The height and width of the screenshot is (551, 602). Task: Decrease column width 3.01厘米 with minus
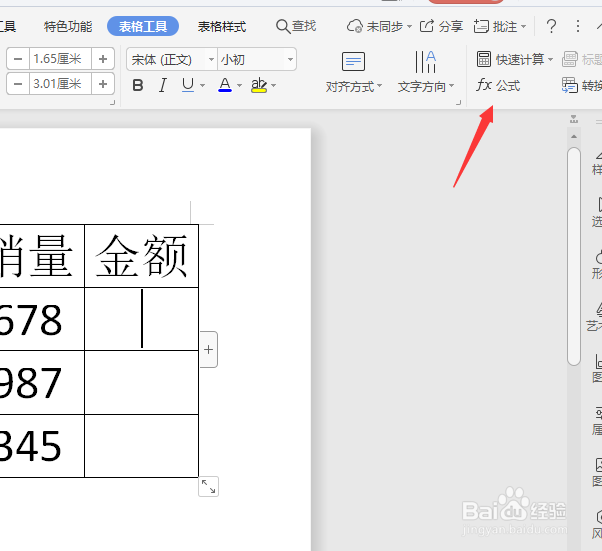18,84
